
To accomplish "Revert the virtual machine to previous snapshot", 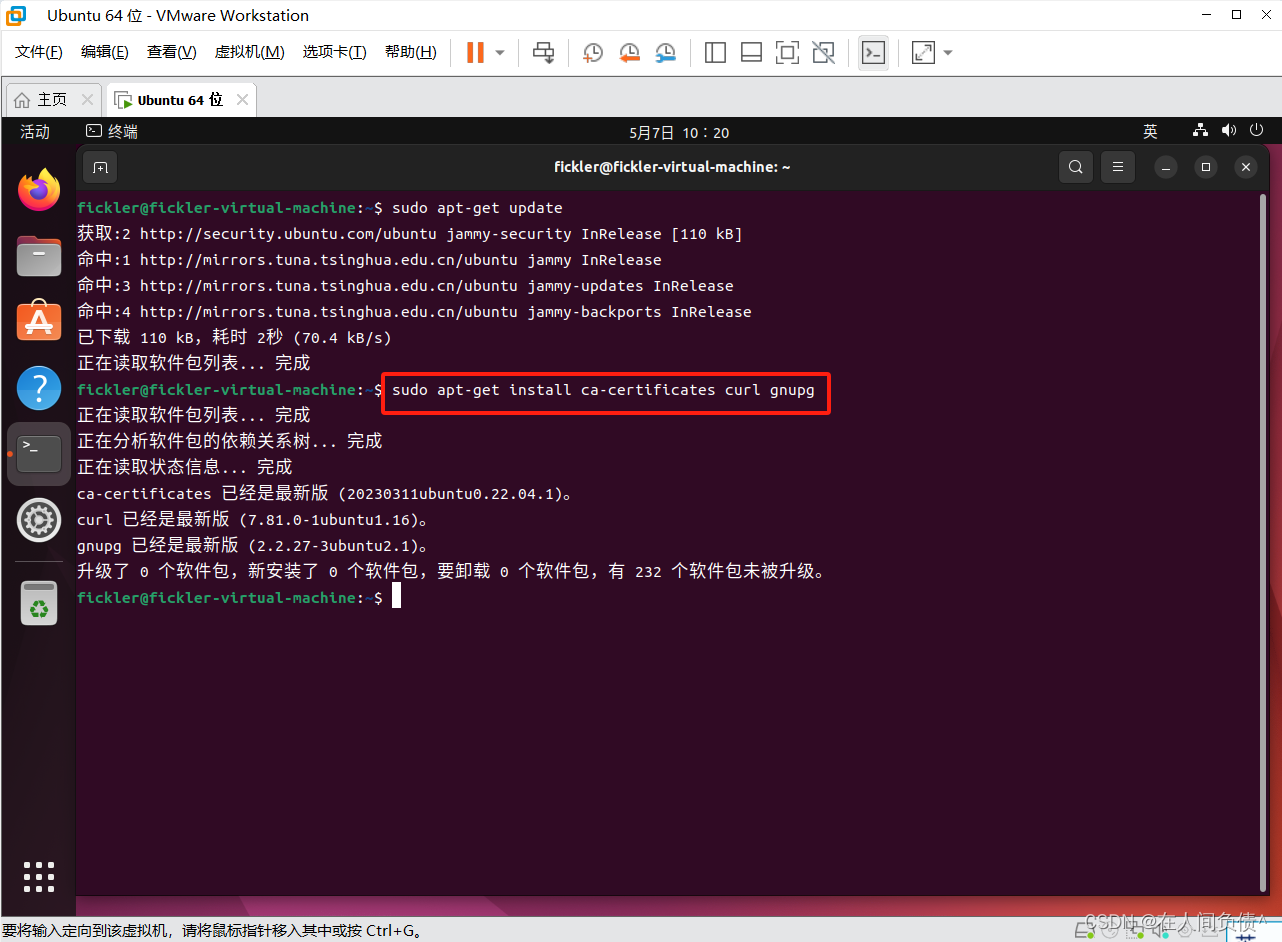I will [629, 52].
